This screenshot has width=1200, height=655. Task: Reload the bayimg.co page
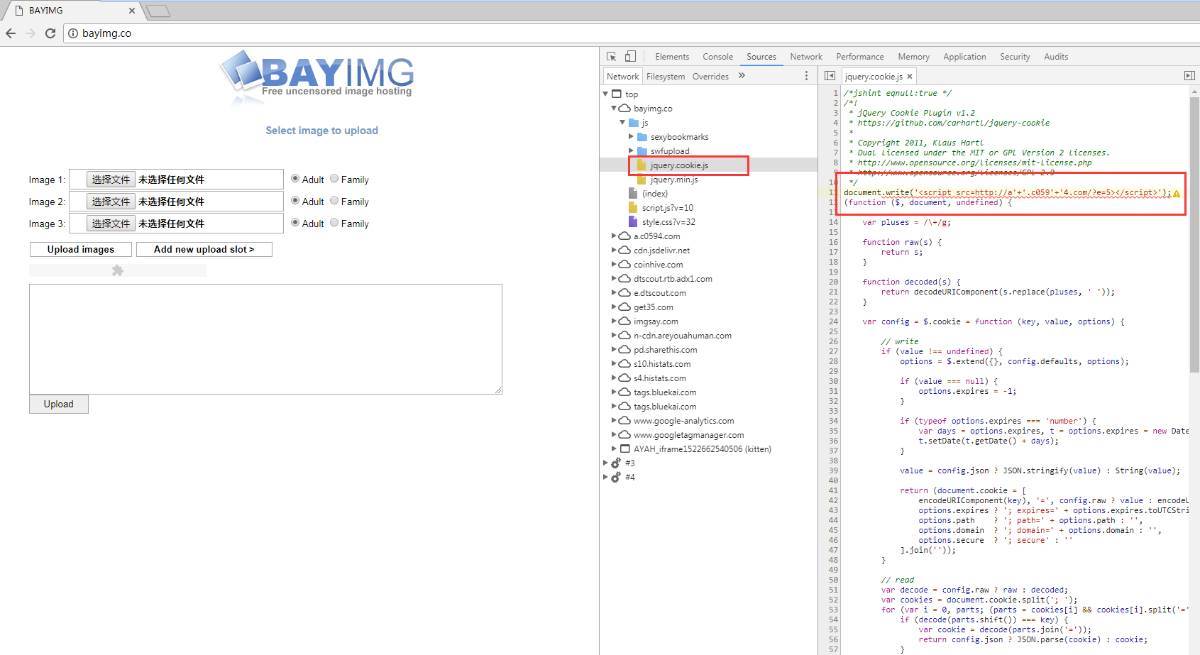point(50,33)
